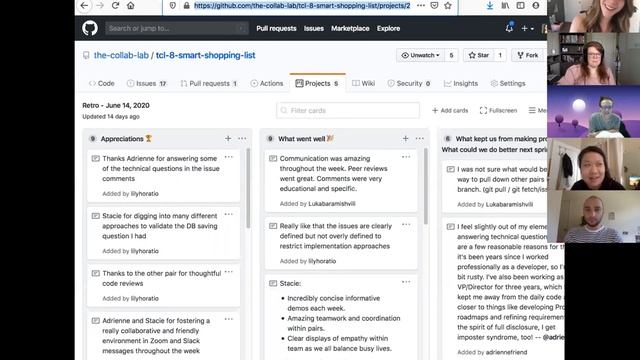Click lilyhoratio on Thanks Adrienne card
Viewport: 640px width, 360px height.
tap(144, 193)
